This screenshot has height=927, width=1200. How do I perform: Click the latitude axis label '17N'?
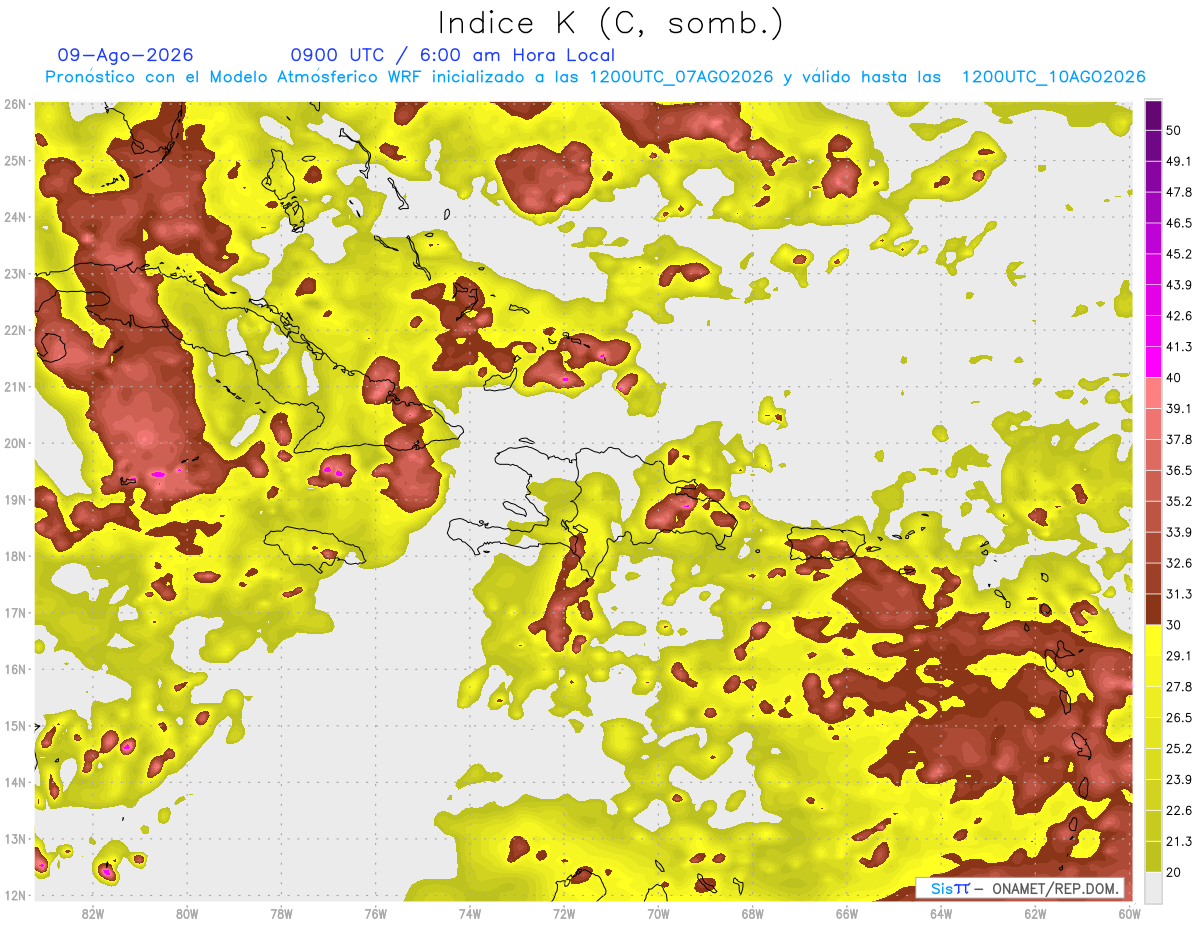16,613
